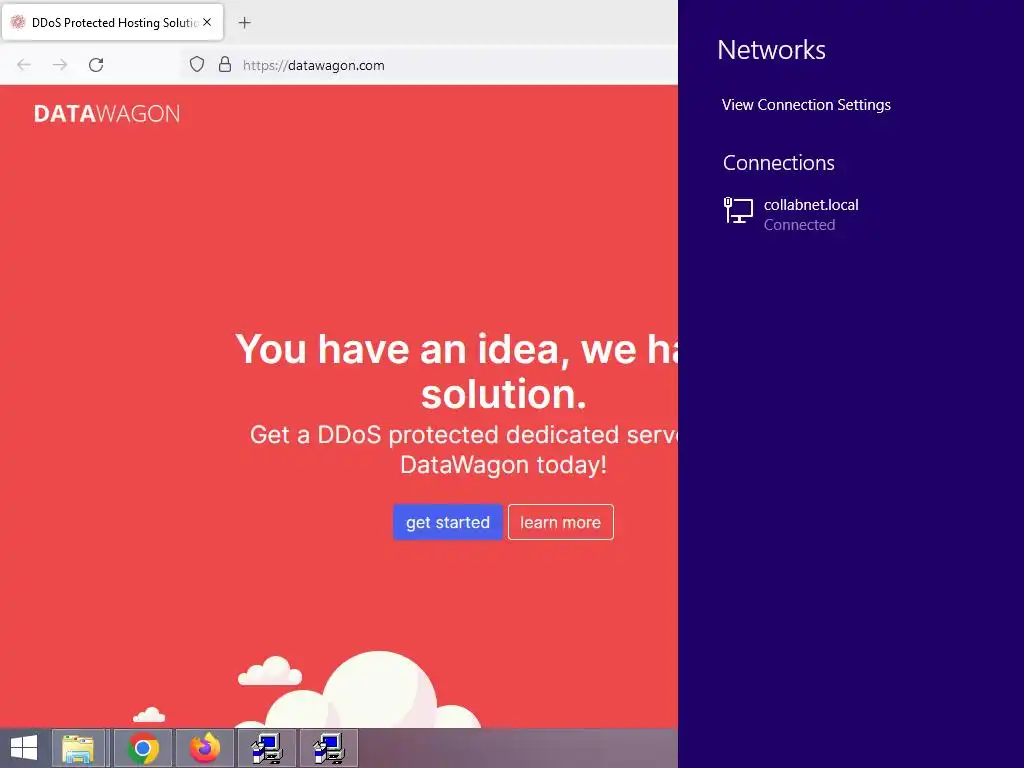Click the wired network computer icon
1024x768 pixels.
pos(738,210)
